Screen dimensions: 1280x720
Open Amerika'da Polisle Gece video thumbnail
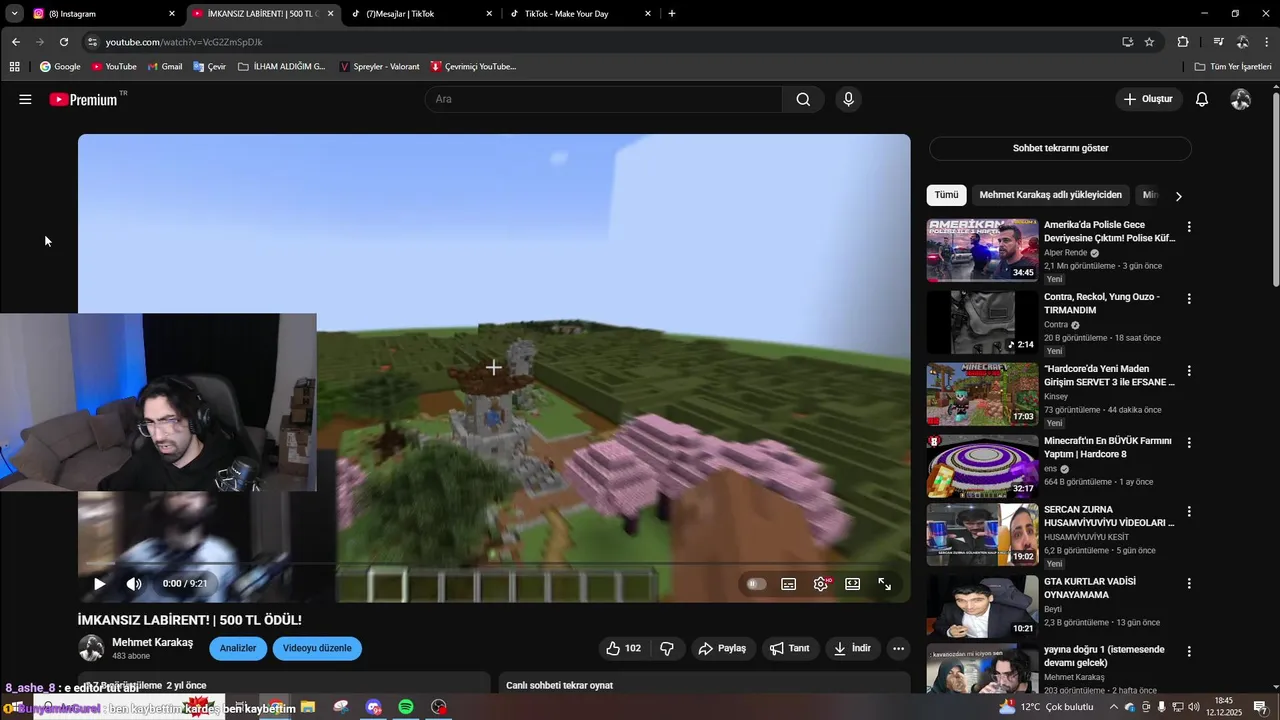pyautogui.click(x=982, y=250)
